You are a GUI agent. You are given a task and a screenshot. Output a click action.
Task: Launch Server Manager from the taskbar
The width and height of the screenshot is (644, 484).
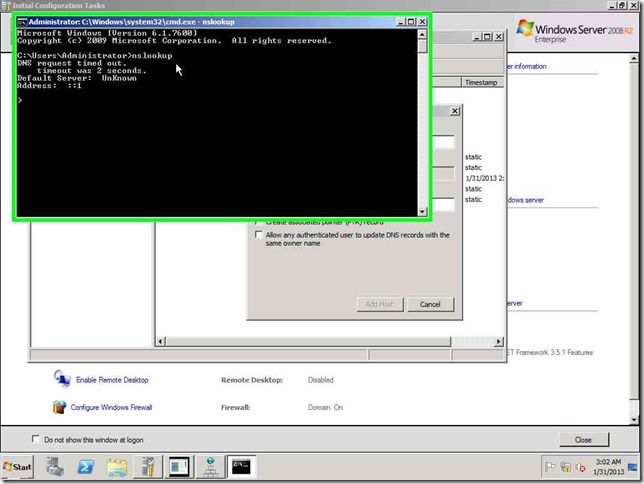point(54,467)
